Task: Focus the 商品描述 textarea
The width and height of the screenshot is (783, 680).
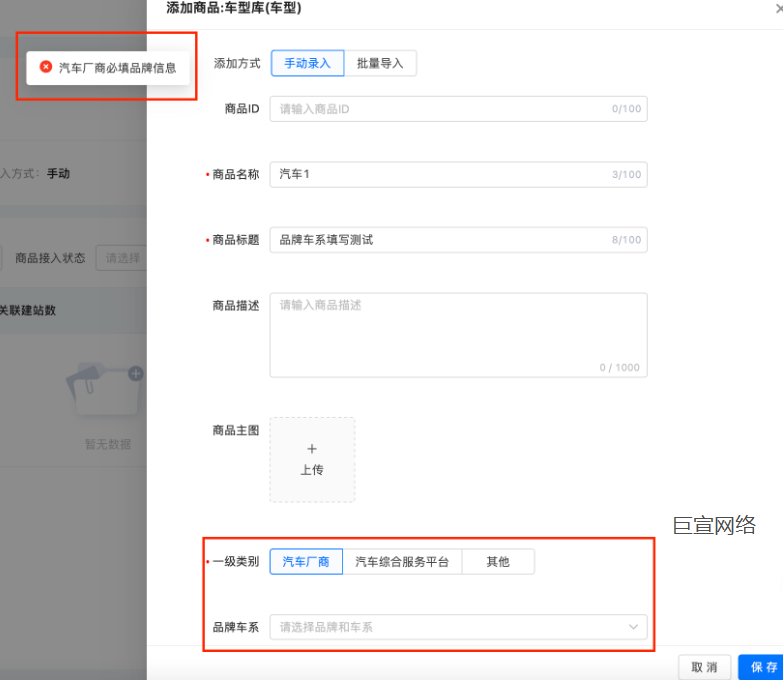Action: click(458, 335)
